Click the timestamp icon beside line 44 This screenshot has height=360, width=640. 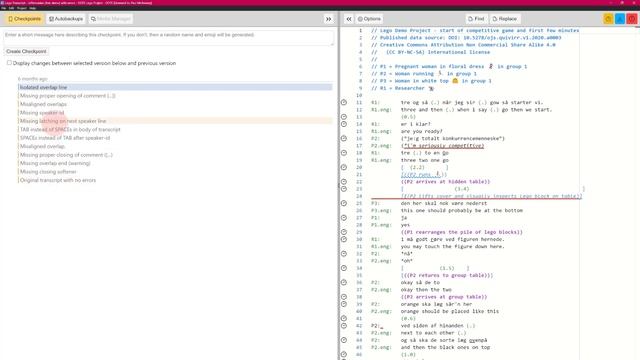[x=344, y=340]
